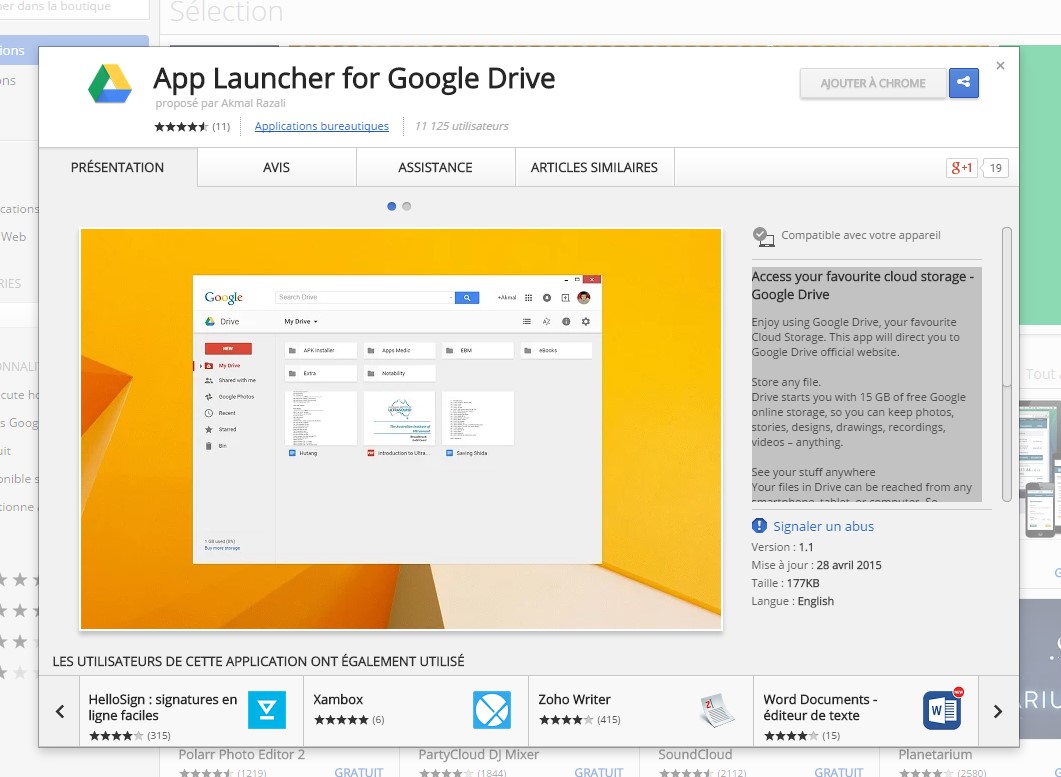Click the settings gear in the Drive screenshot
The image size is (1061, 777).
click(x=586, y=321)
